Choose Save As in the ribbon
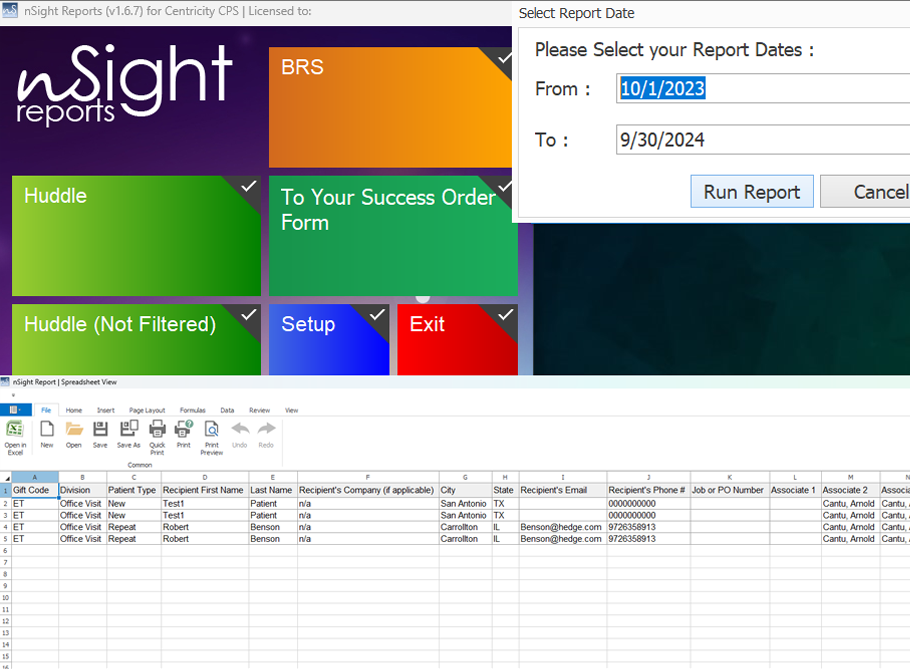This screenshot has width=910, height=669. click(x=129, y=435)
